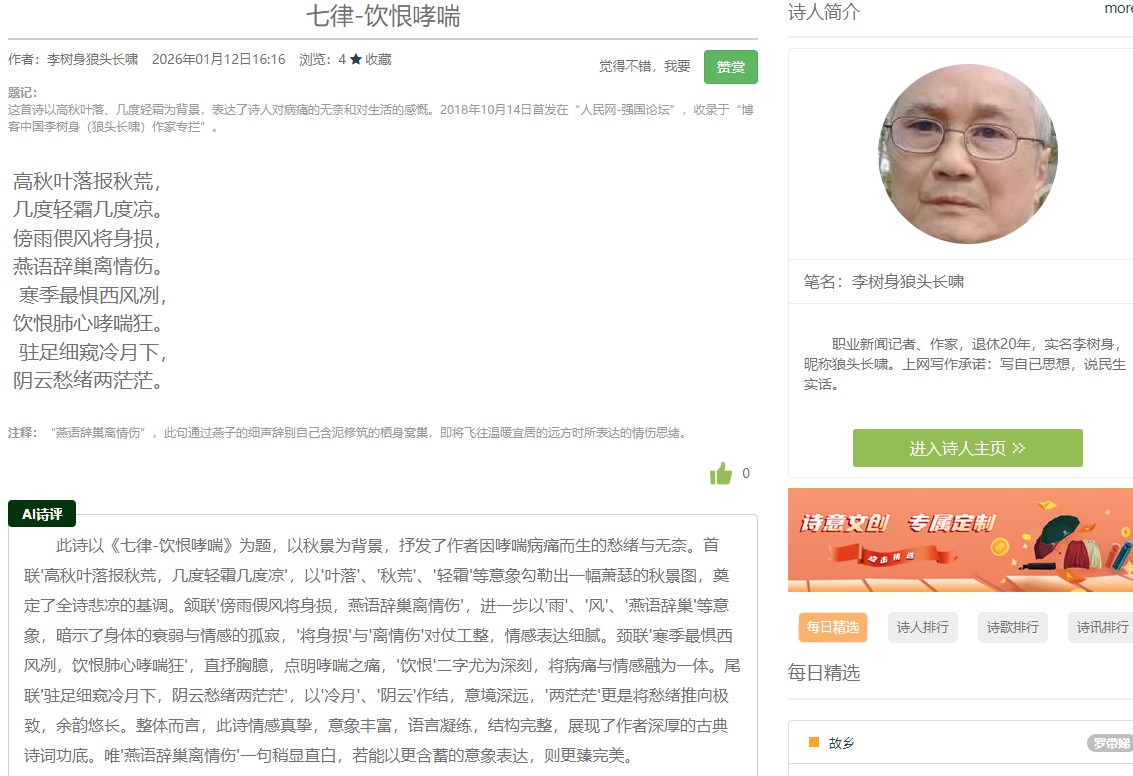This screenshot has height=776, width=1133.
Task: Click author name 李树身狼头长啸 below title
Action: [x=92, y=60]
